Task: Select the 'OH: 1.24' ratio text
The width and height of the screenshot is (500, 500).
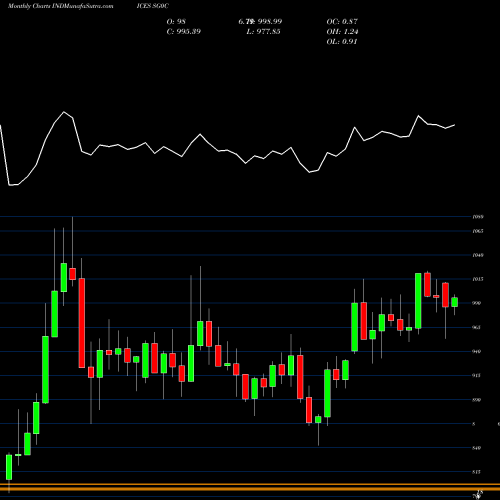Action: [x=342, y=32]
